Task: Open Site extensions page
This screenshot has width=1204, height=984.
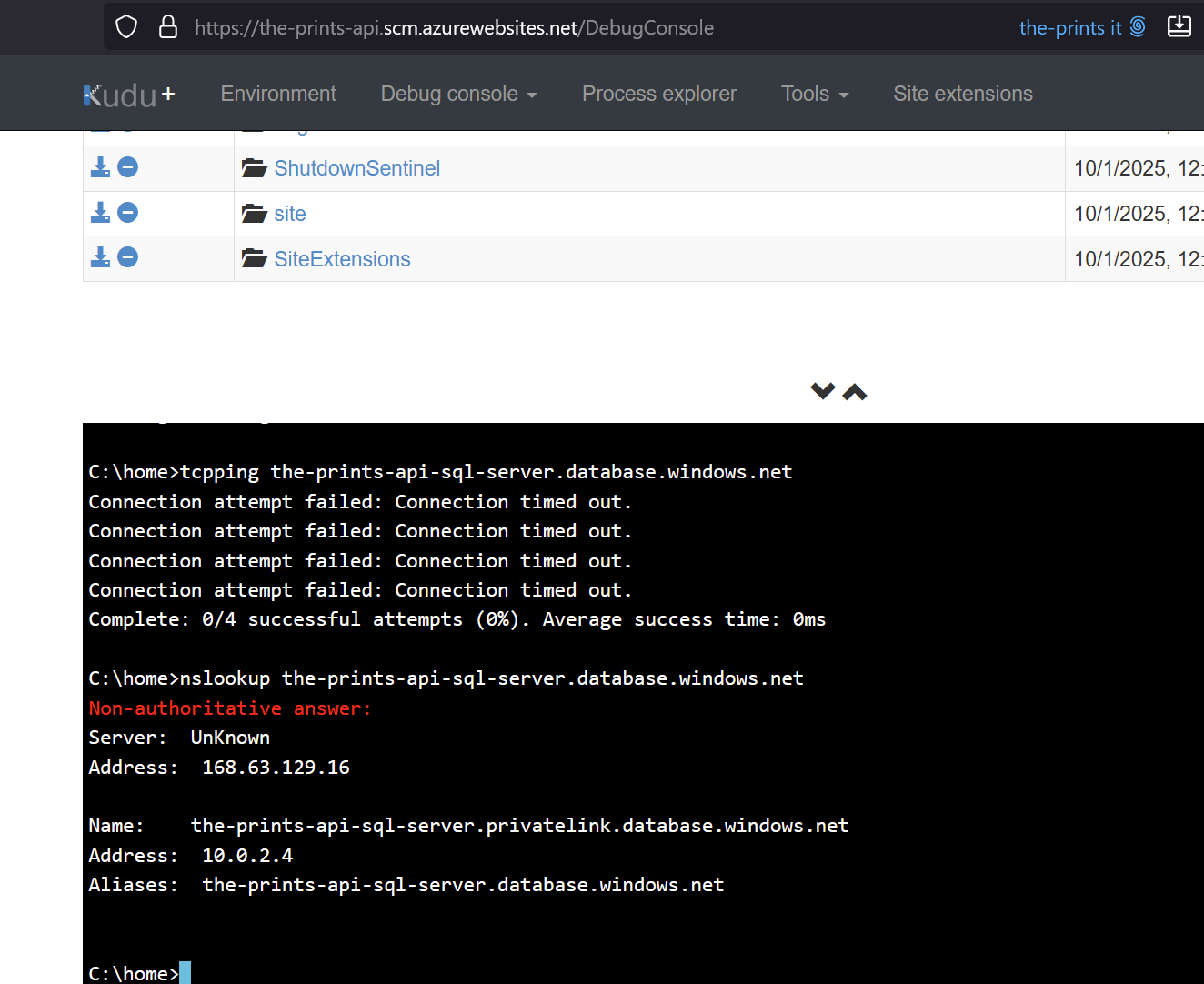Action: (x=963, y=94)
